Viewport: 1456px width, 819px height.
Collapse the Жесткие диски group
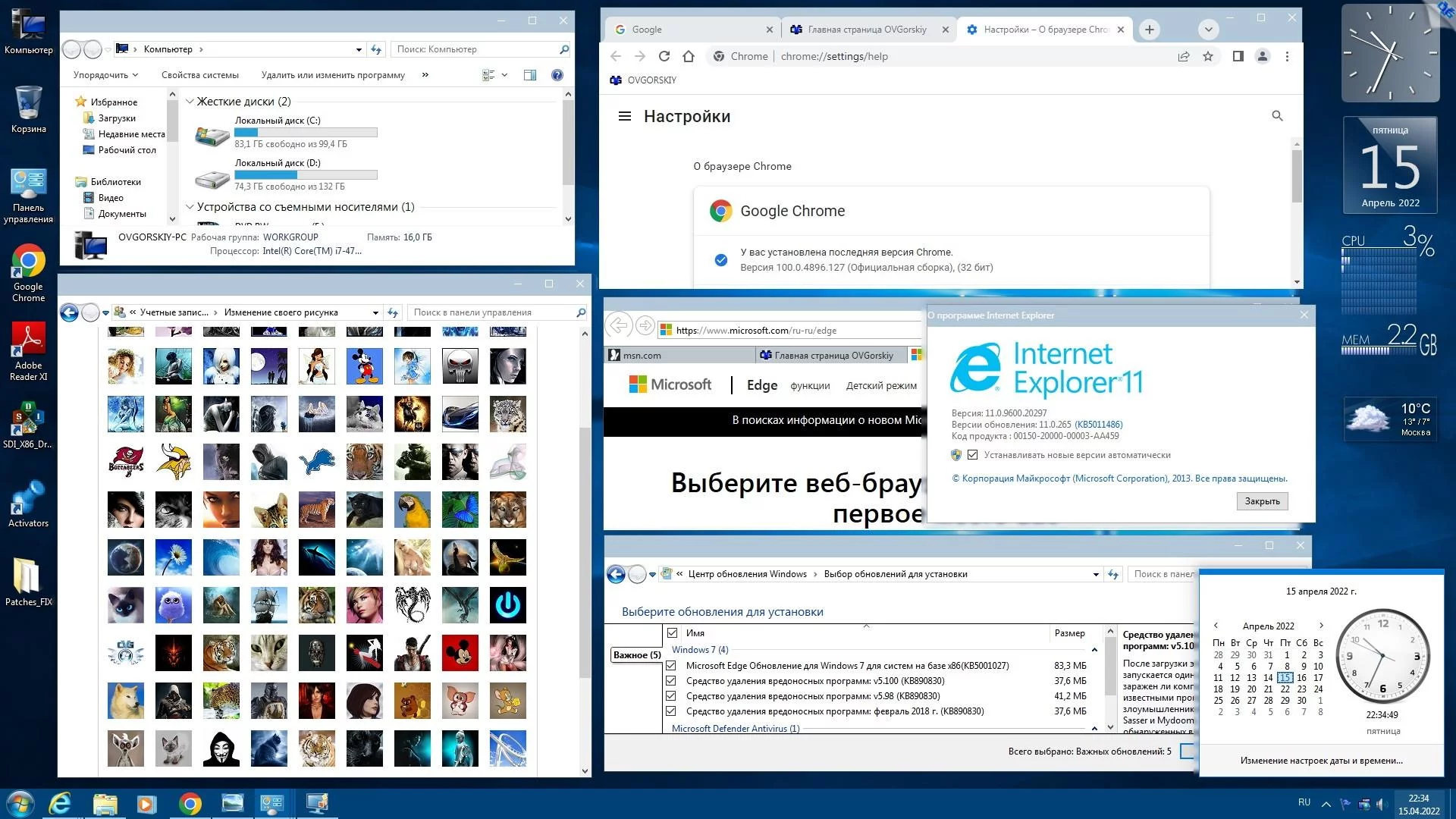pyautogui.click(x=190, y=102)
